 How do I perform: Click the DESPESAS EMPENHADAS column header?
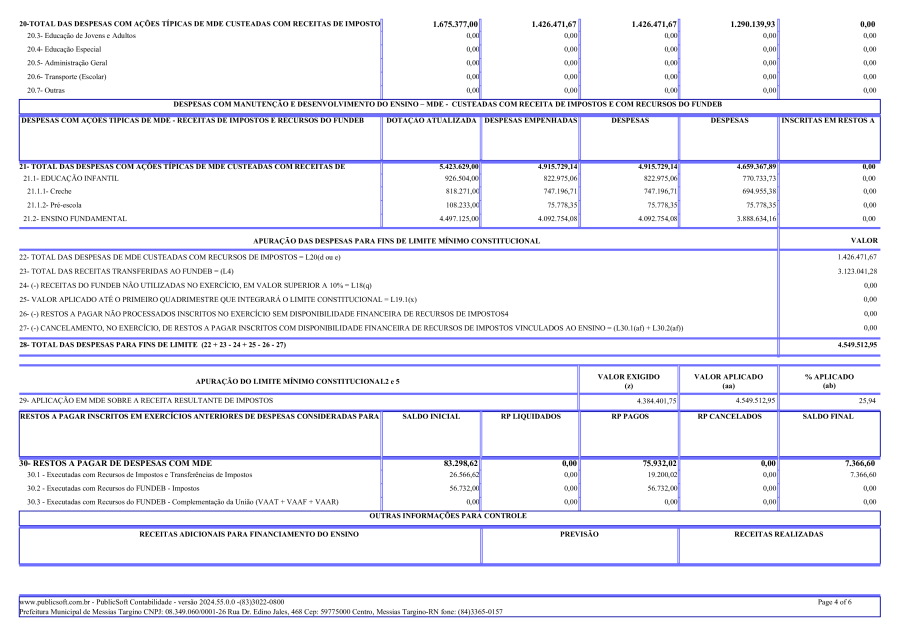tap(531, 121)
